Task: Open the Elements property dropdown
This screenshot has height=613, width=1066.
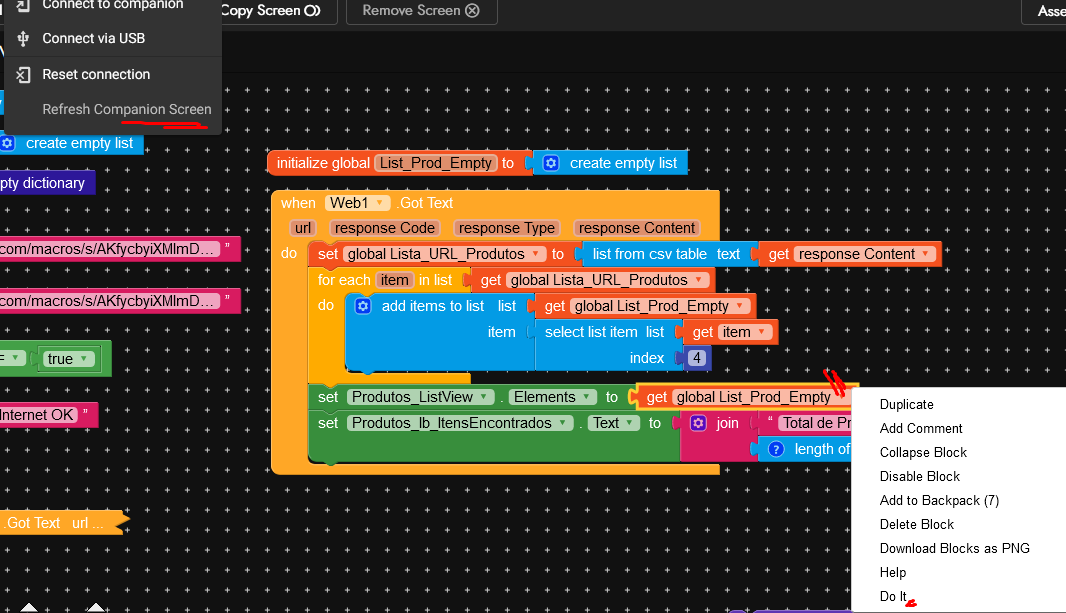Action: click(x=586, y=397)
